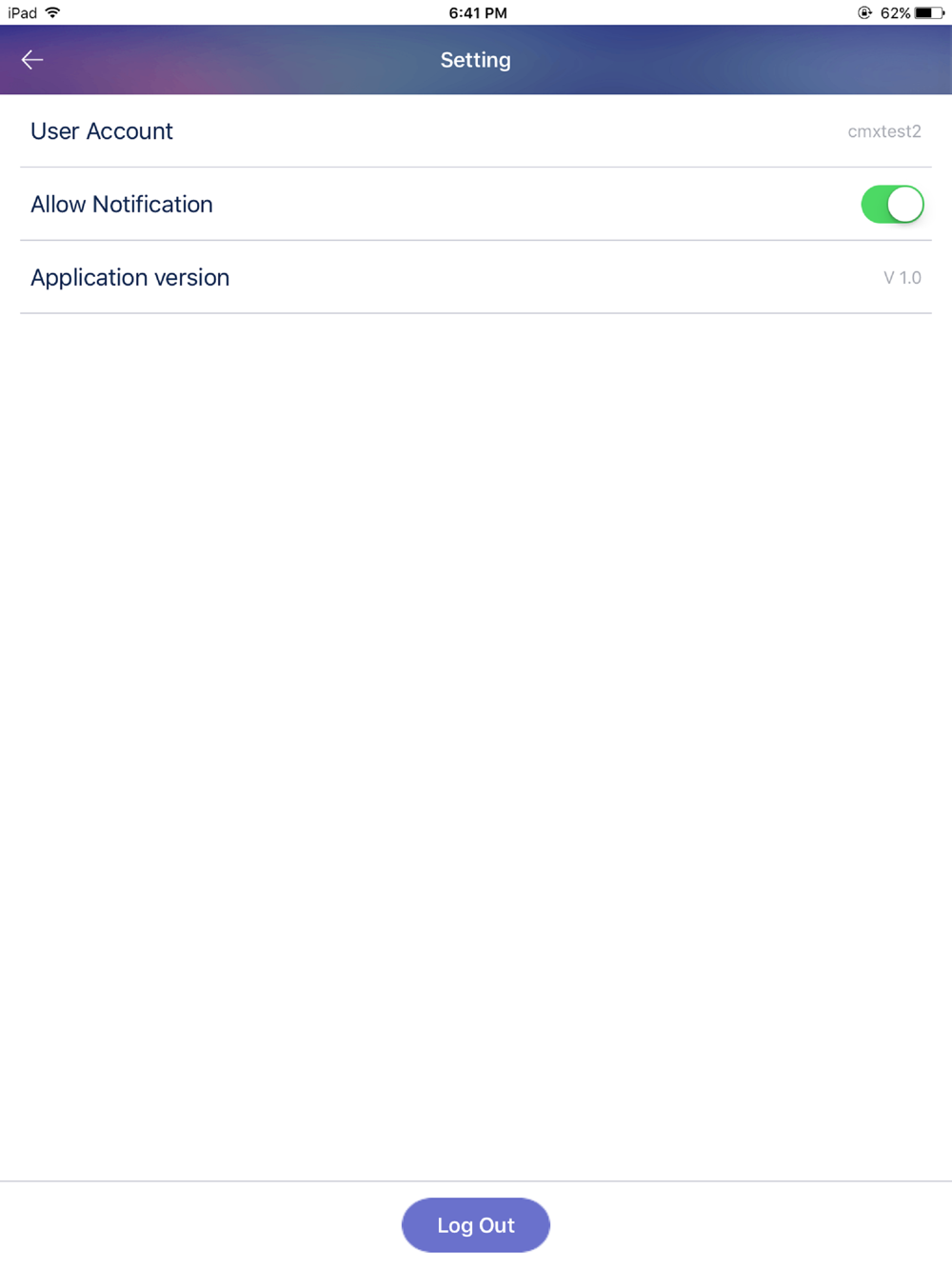Tap the rotation lock status icon
The width and height of the screenshot is (952, 1270).
point(864,12)
